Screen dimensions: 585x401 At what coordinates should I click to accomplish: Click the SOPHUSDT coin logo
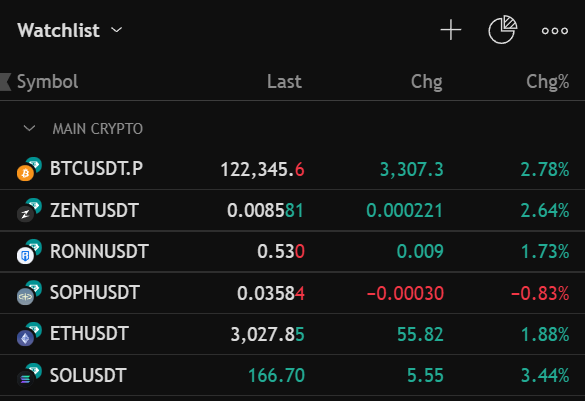point(25,297)
